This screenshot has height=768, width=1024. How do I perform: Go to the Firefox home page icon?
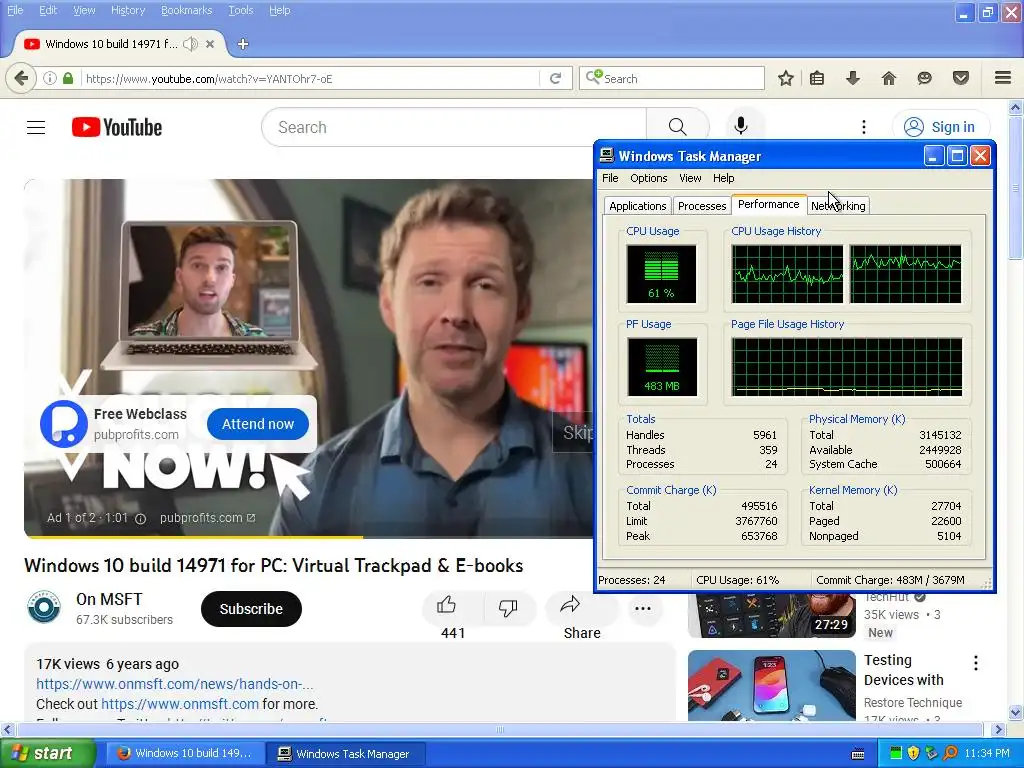pyautogui.click(x=889, y=78)
